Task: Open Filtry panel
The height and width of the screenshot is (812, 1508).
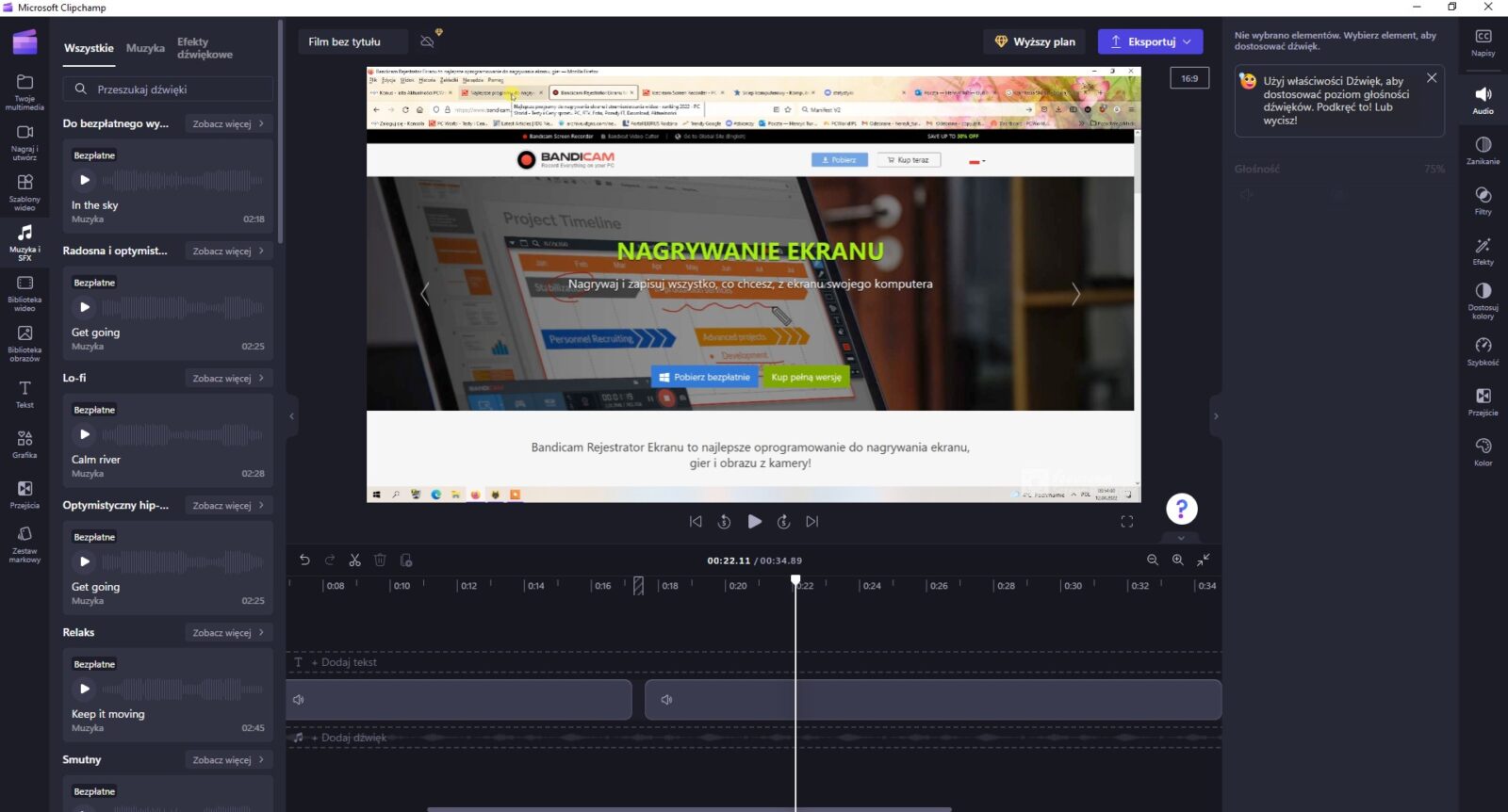Action: [x=1483, y=201]
